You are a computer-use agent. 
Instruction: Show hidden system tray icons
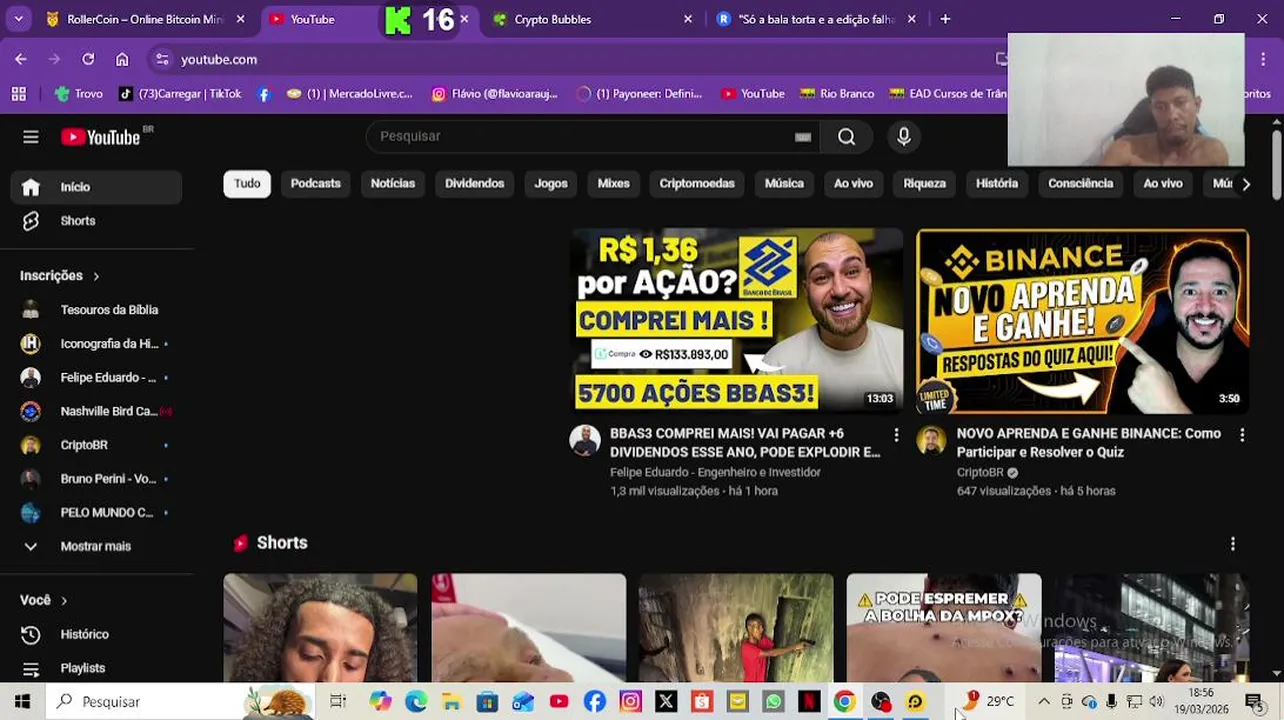tap(1044, 702)
